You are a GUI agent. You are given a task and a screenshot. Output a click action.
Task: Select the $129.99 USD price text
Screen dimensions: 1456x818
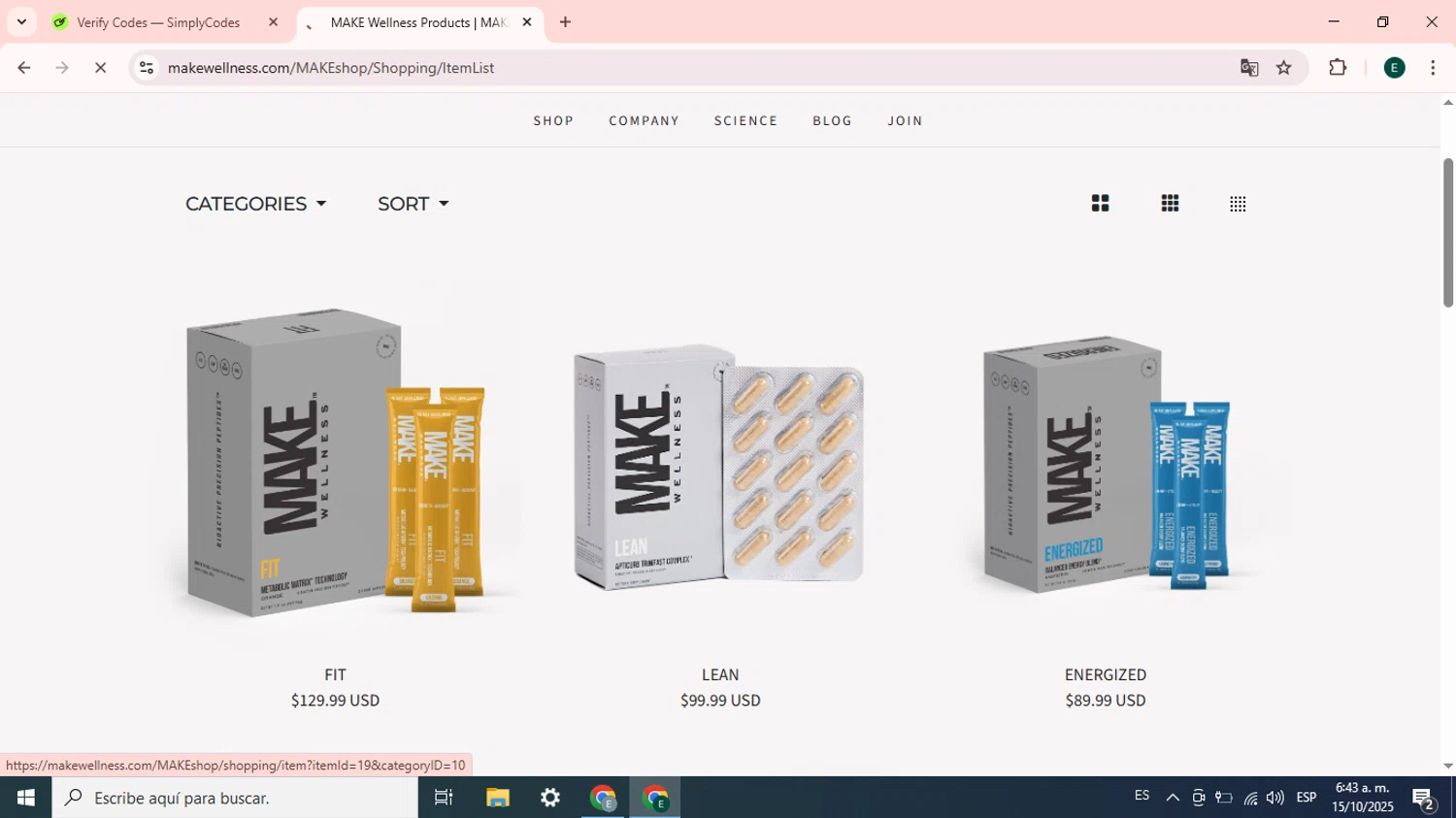(335, 700)
